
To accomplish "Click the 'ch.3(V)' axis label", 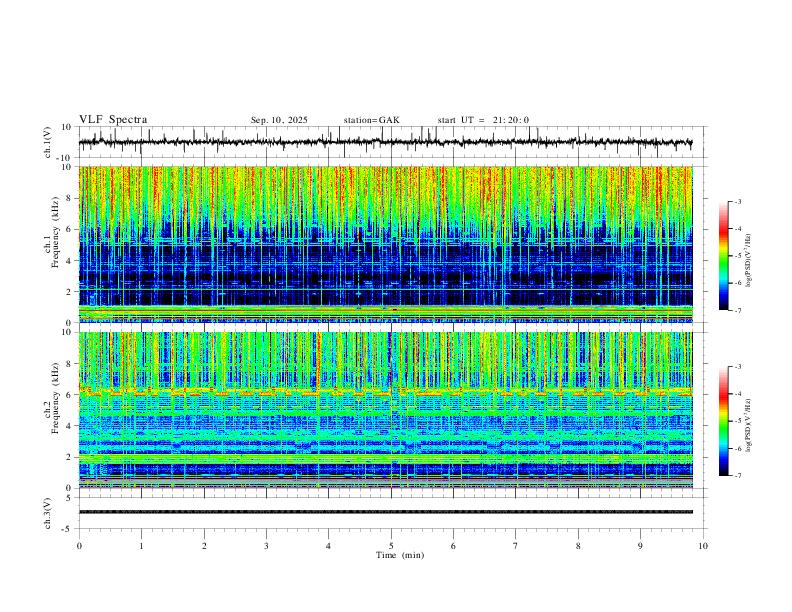I will coord(48,513).
